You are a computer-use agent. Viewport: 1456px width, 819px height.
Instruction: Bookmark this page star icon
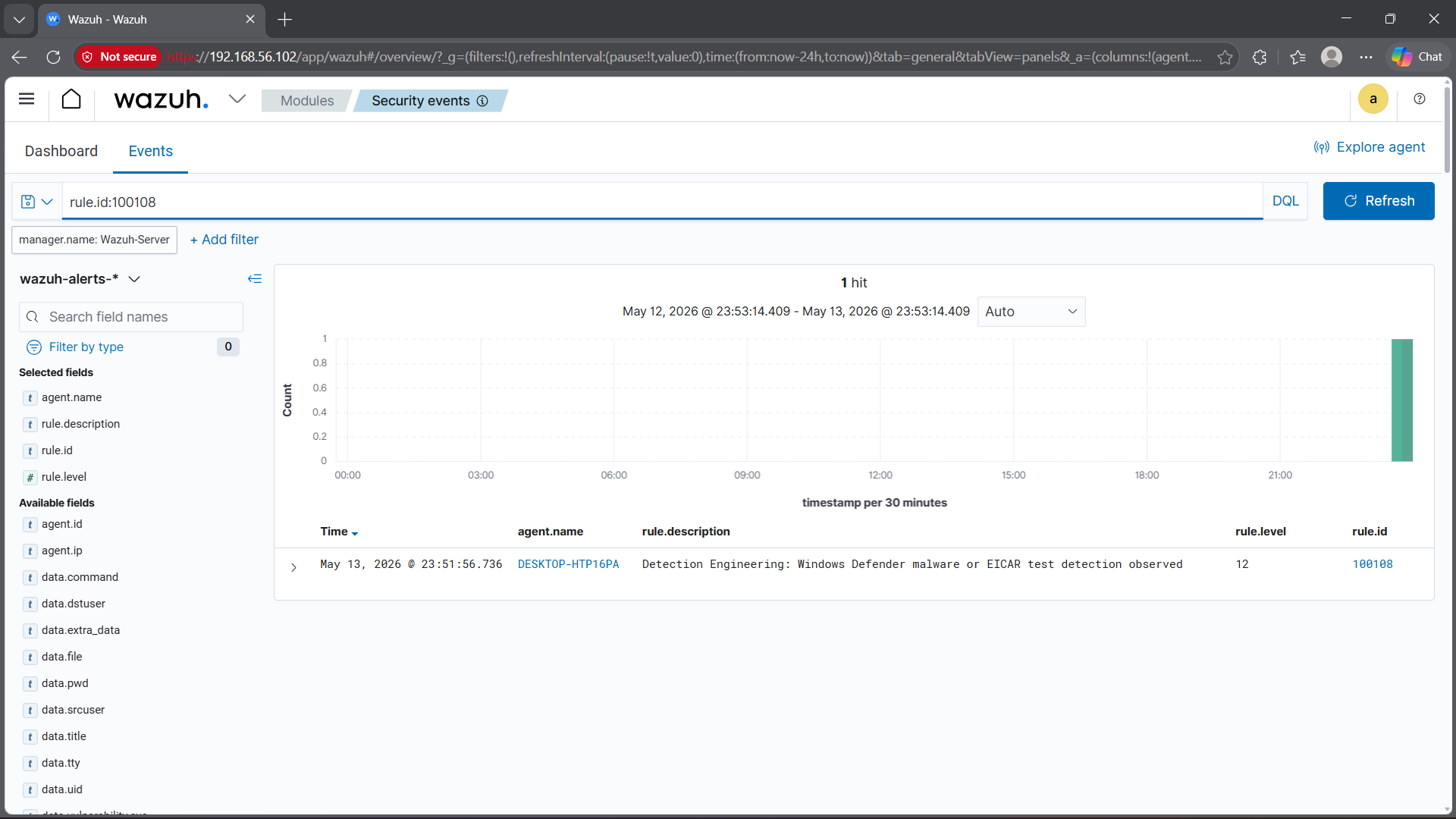(x=1225, y=57)
